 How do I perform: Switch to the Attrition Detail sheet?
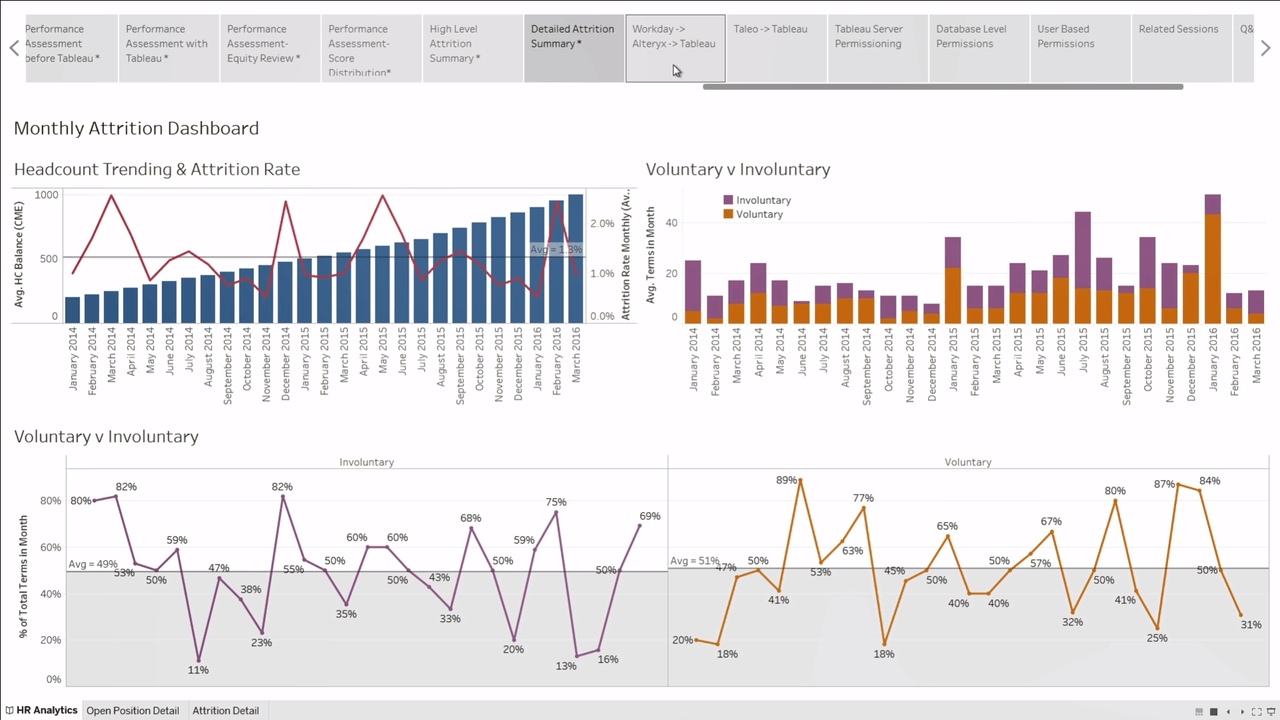(x=225, y=710)
